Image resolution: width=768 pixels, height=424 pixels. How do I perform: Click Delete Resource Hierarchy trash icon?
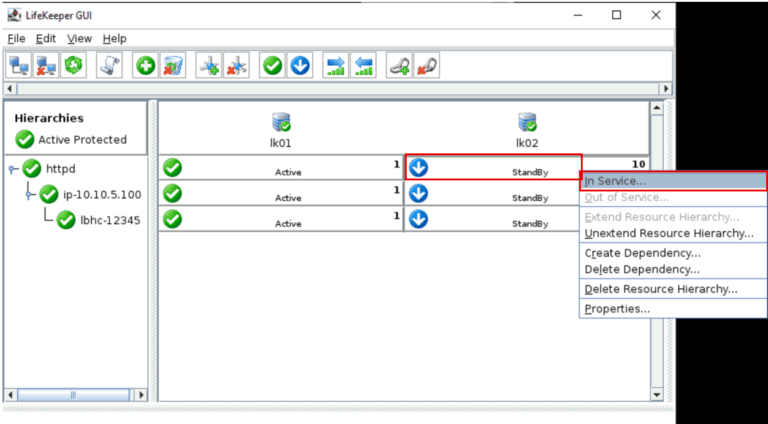point(172,66)
